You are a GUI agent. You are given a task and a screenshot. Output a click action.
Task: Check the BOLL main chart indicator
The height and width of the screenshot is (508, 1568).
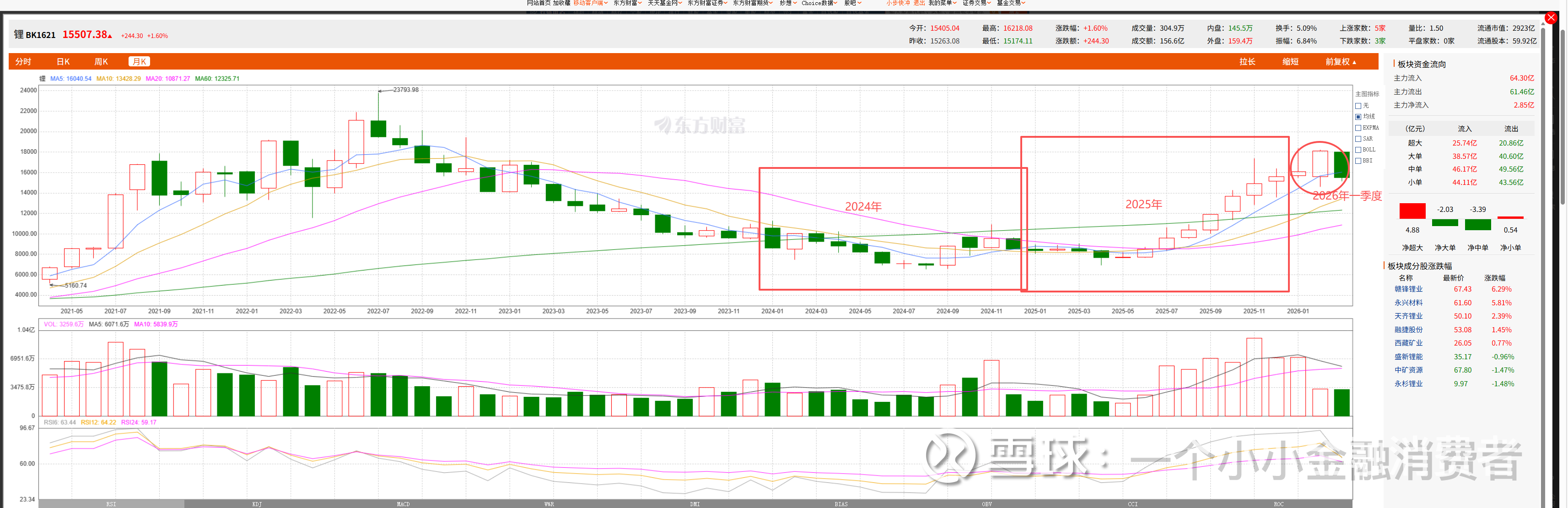[1358, 150]
